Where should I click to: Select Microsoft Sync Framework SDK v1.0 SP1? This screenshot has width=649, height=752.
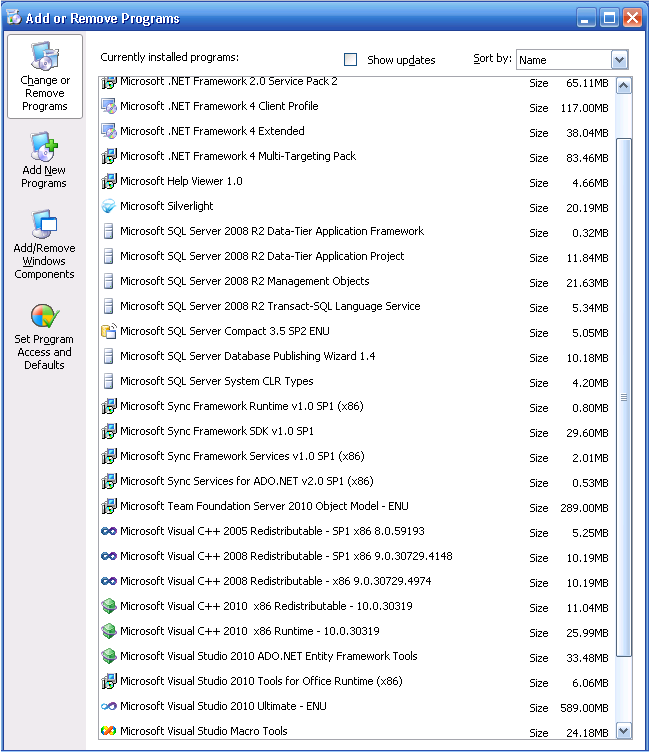tap(216, 431)
